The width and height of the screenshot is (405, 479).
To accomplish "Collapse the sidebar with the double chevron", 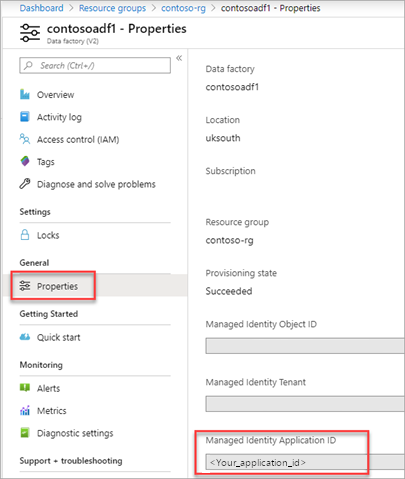I will click(179, 58).
